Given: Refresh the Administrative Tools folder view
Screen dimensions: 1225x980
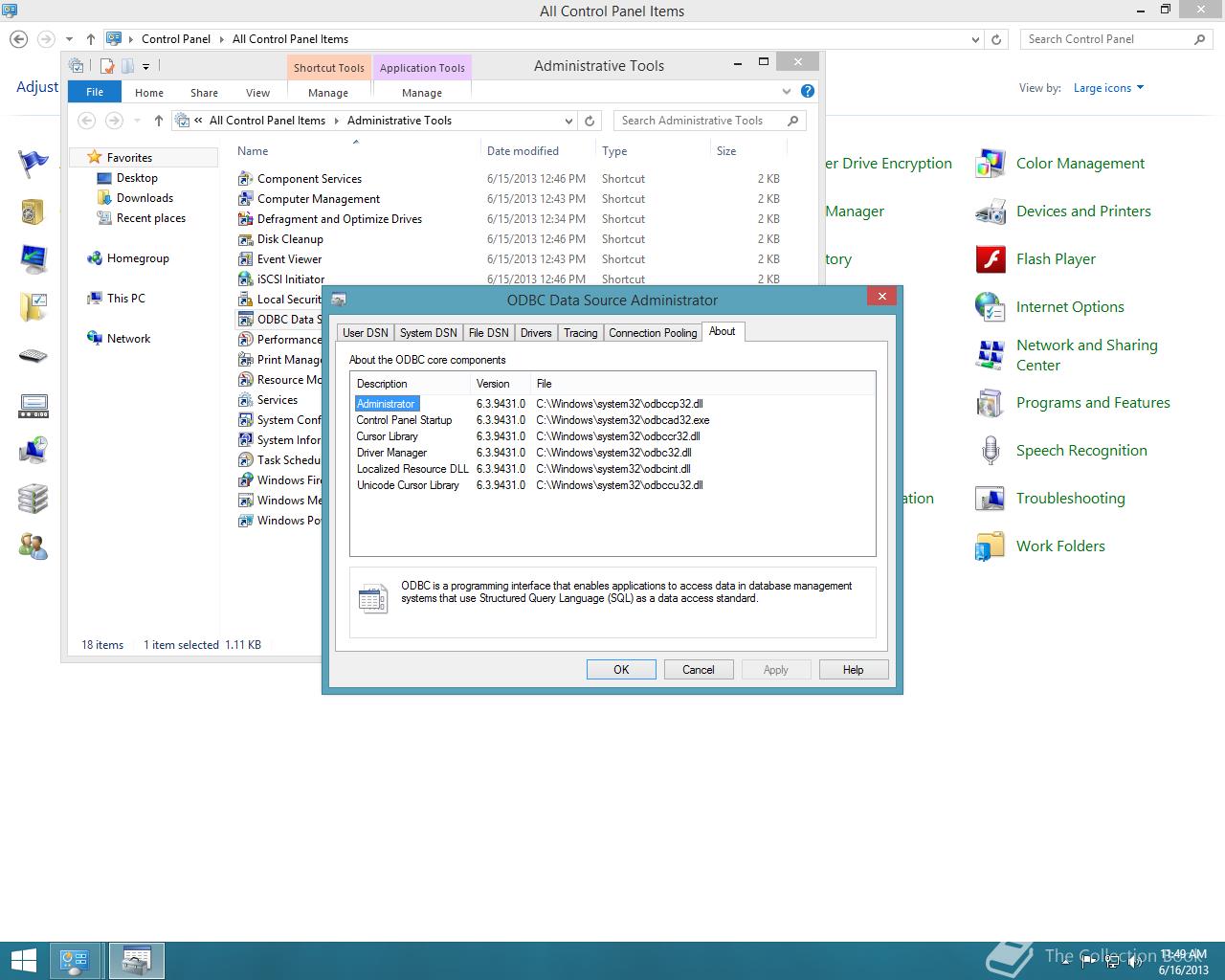Looking at the screenshot, I should tap(590, 121).
